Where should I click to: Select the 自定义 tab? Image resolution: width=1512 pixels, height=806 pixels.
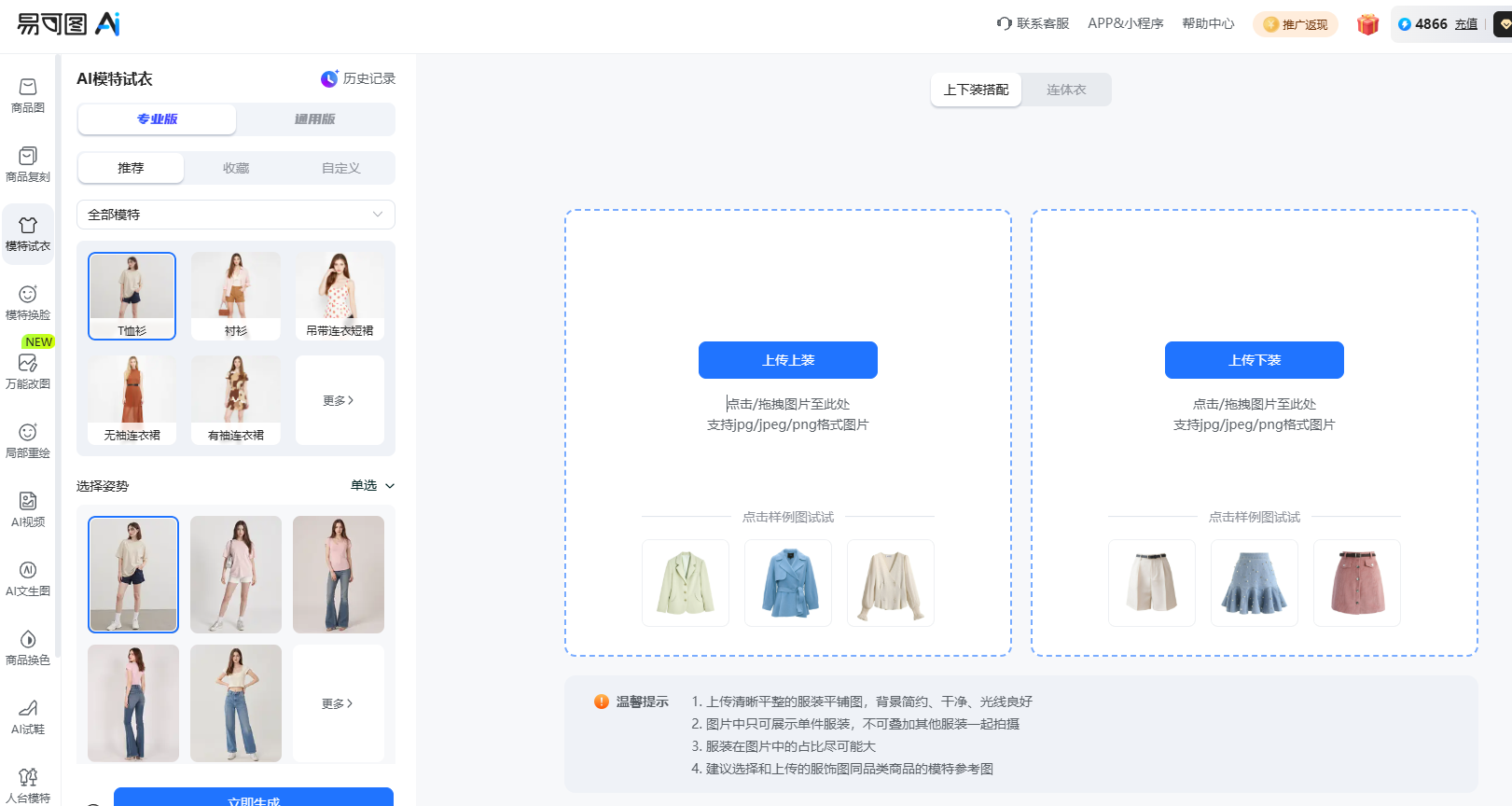point(340,168)
